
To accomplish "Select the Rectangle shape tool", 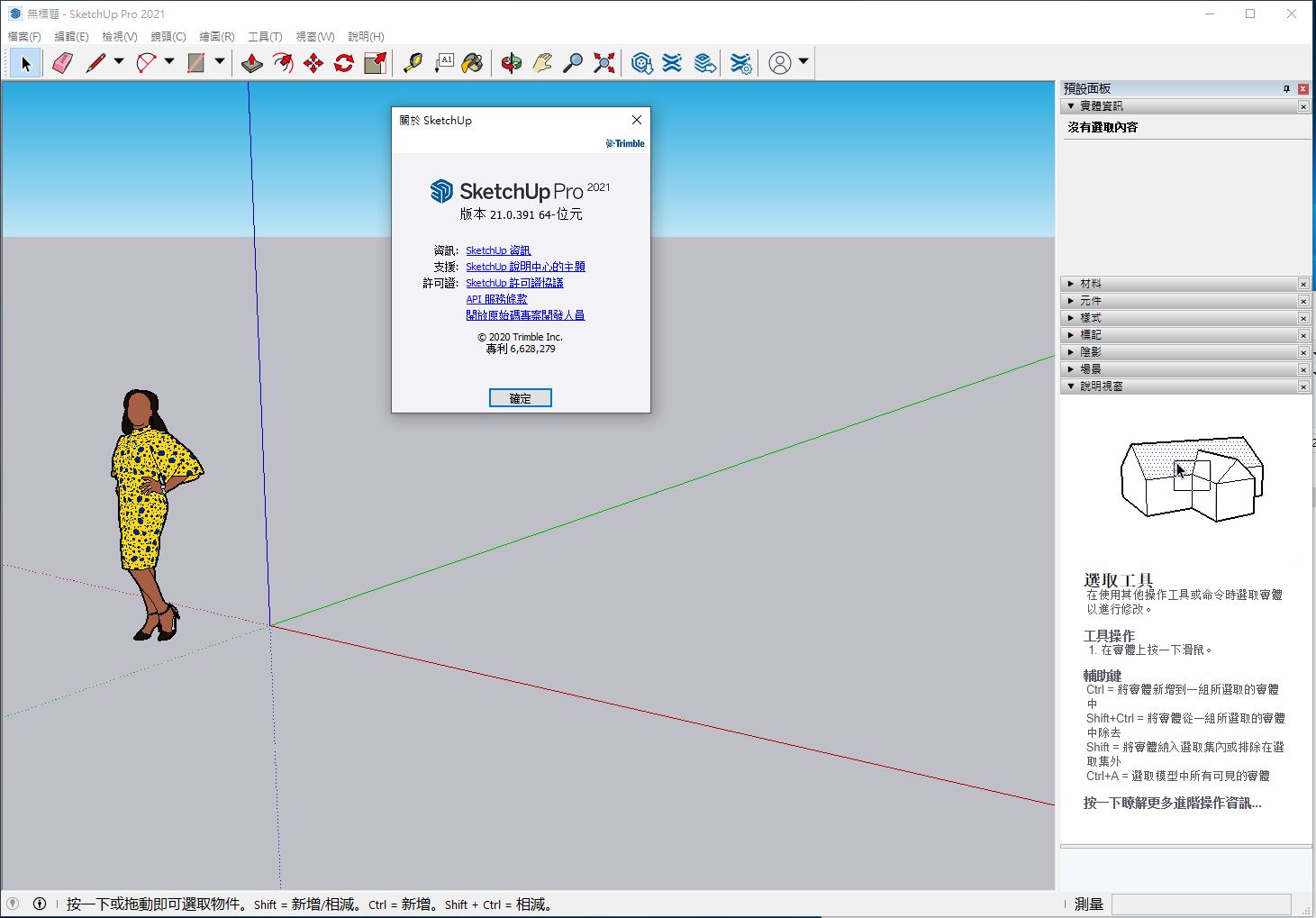I will pyautogui.click(x=196, y=63).
